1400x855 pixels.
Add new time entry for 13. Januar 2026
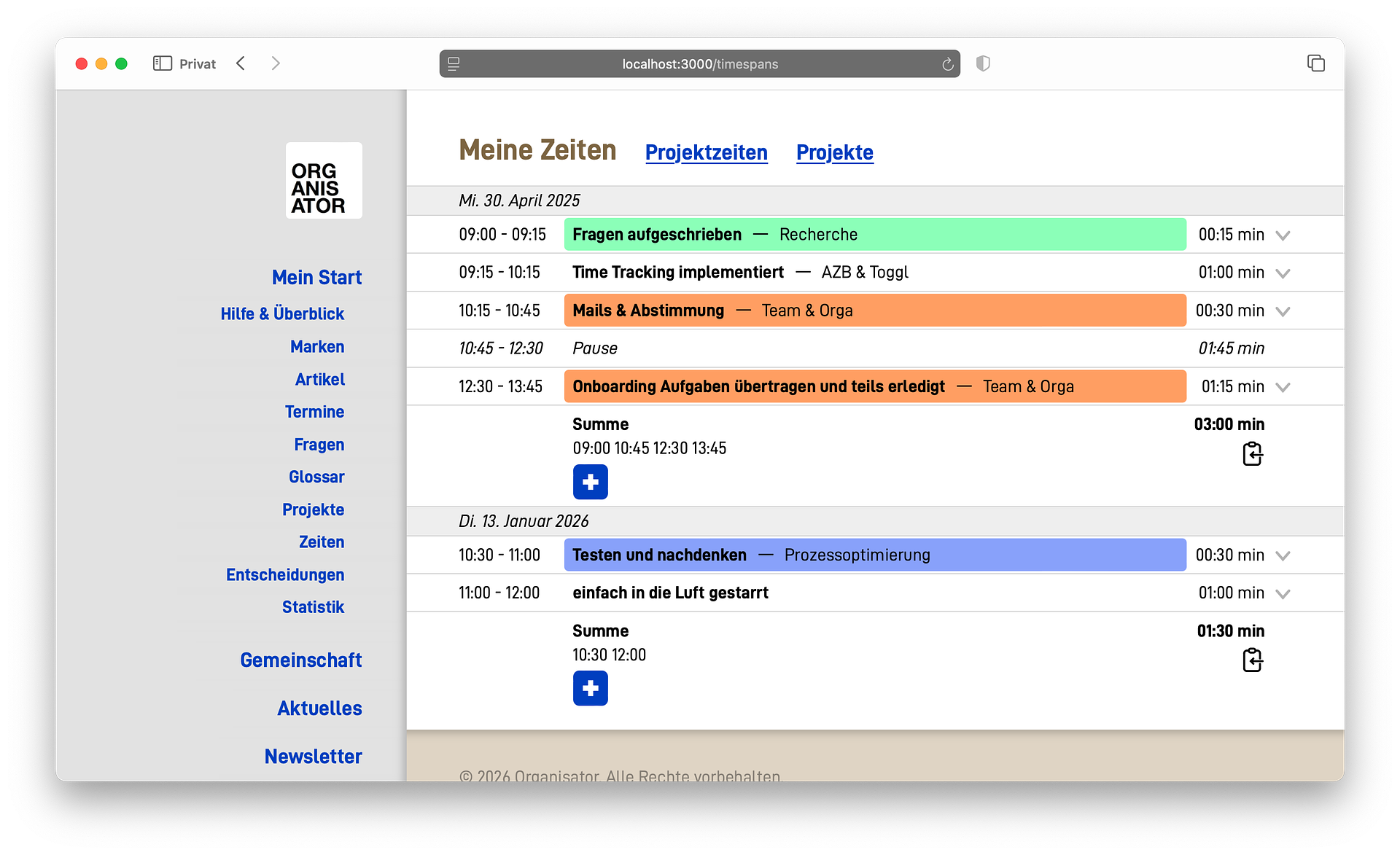[590, 688]
